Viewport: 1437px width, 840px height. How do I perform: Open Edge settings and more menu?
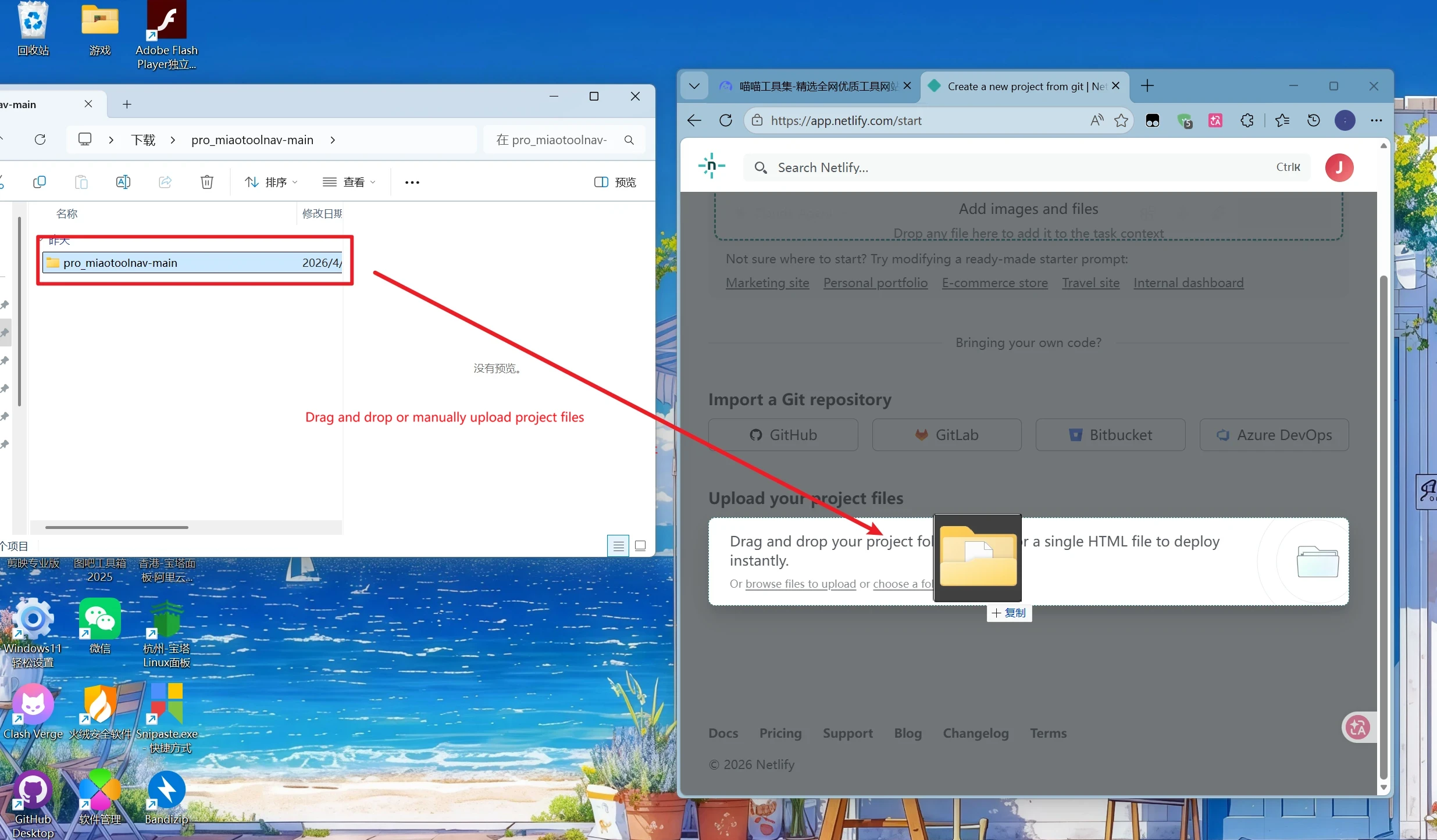(x=1376, y=120)
